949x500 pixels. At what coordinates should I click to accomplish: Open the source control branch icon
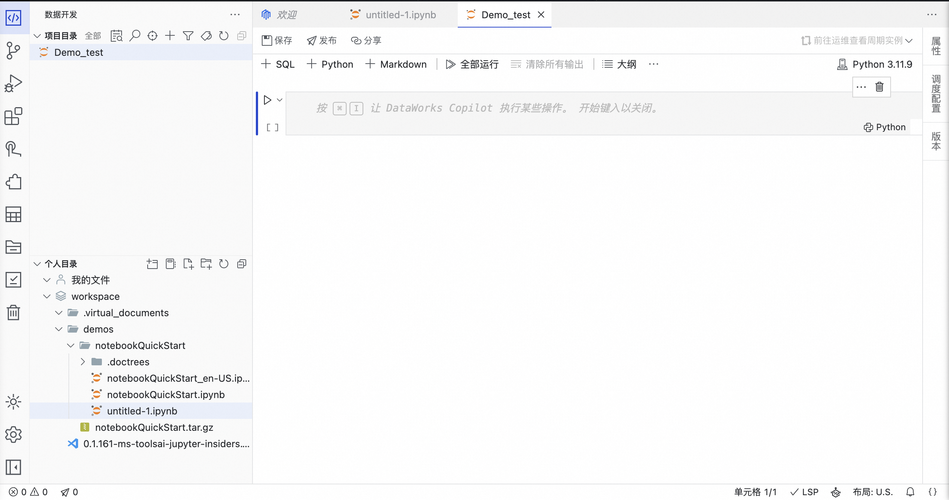click(x=13, y=50)
